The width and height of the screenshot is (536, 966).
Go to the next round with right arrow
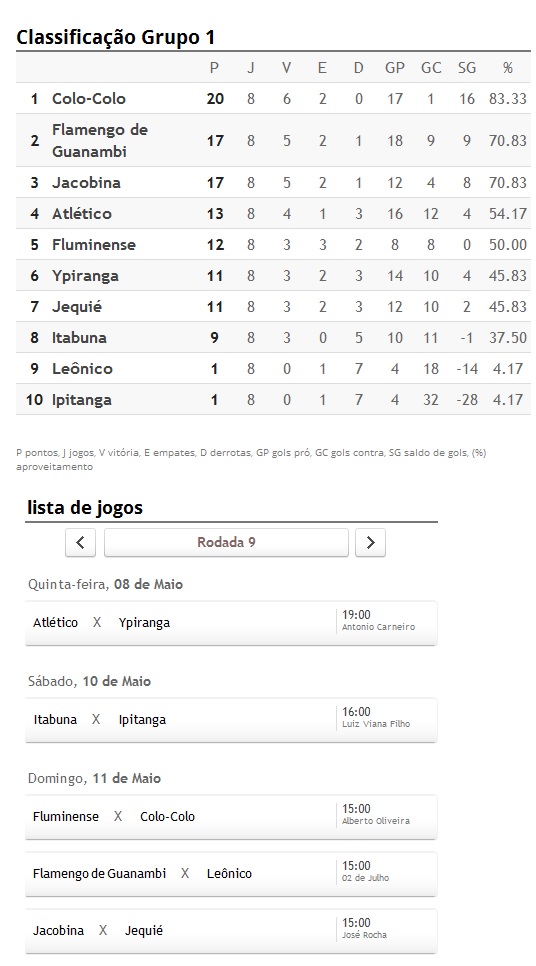[x=370, y=542]
